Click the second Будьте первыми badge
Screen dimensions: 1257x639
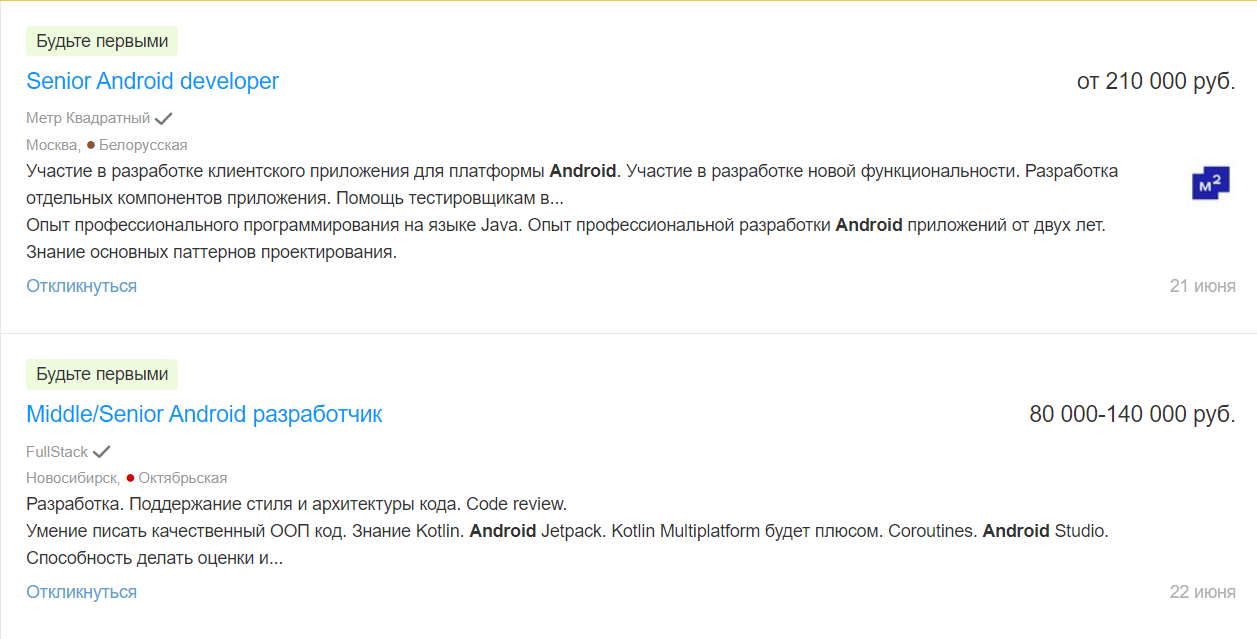tap(102, 374)
